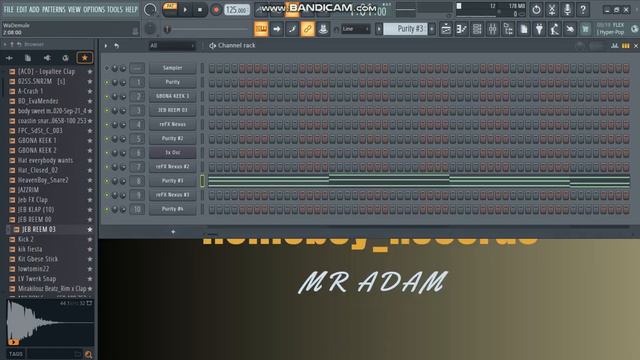Select the files page tab in browser

(28, 58)
